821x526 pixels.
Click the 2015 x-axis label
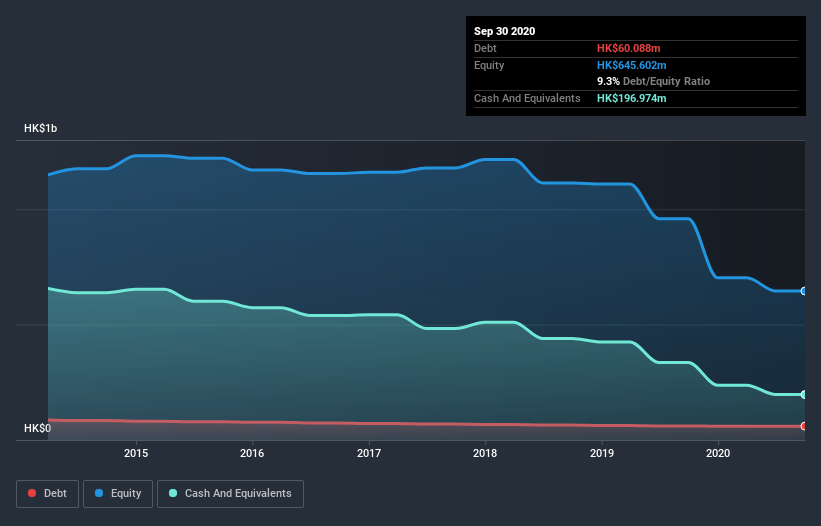click(136, 453)
